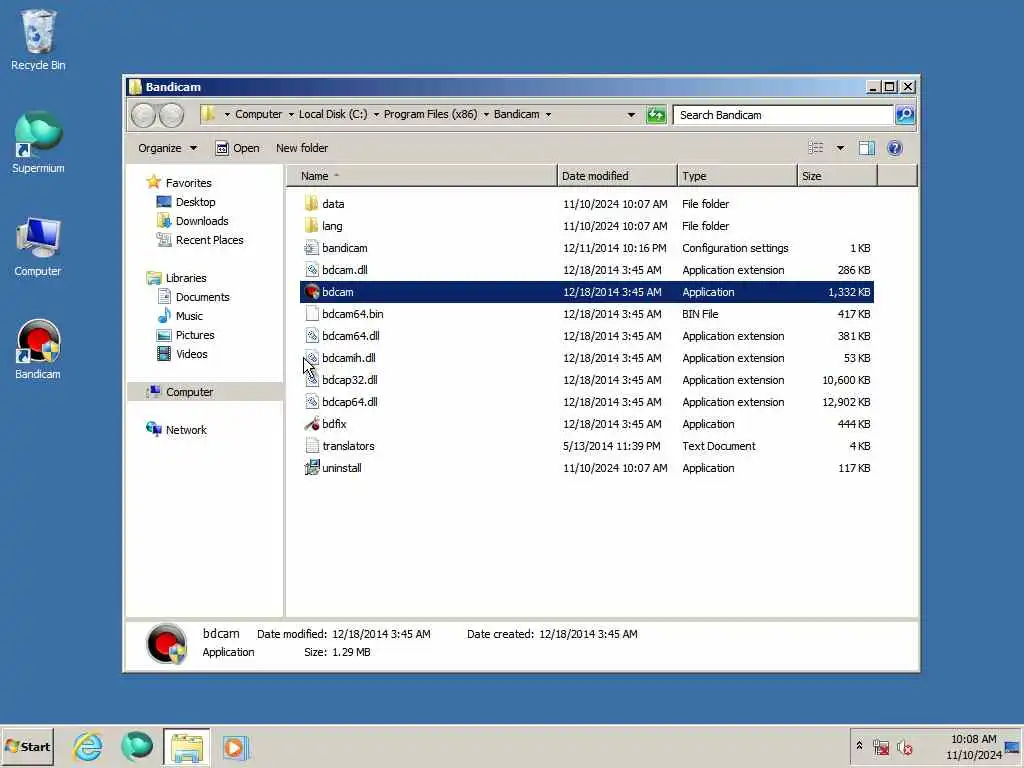Sort by the Size column header

pos(838,176)
